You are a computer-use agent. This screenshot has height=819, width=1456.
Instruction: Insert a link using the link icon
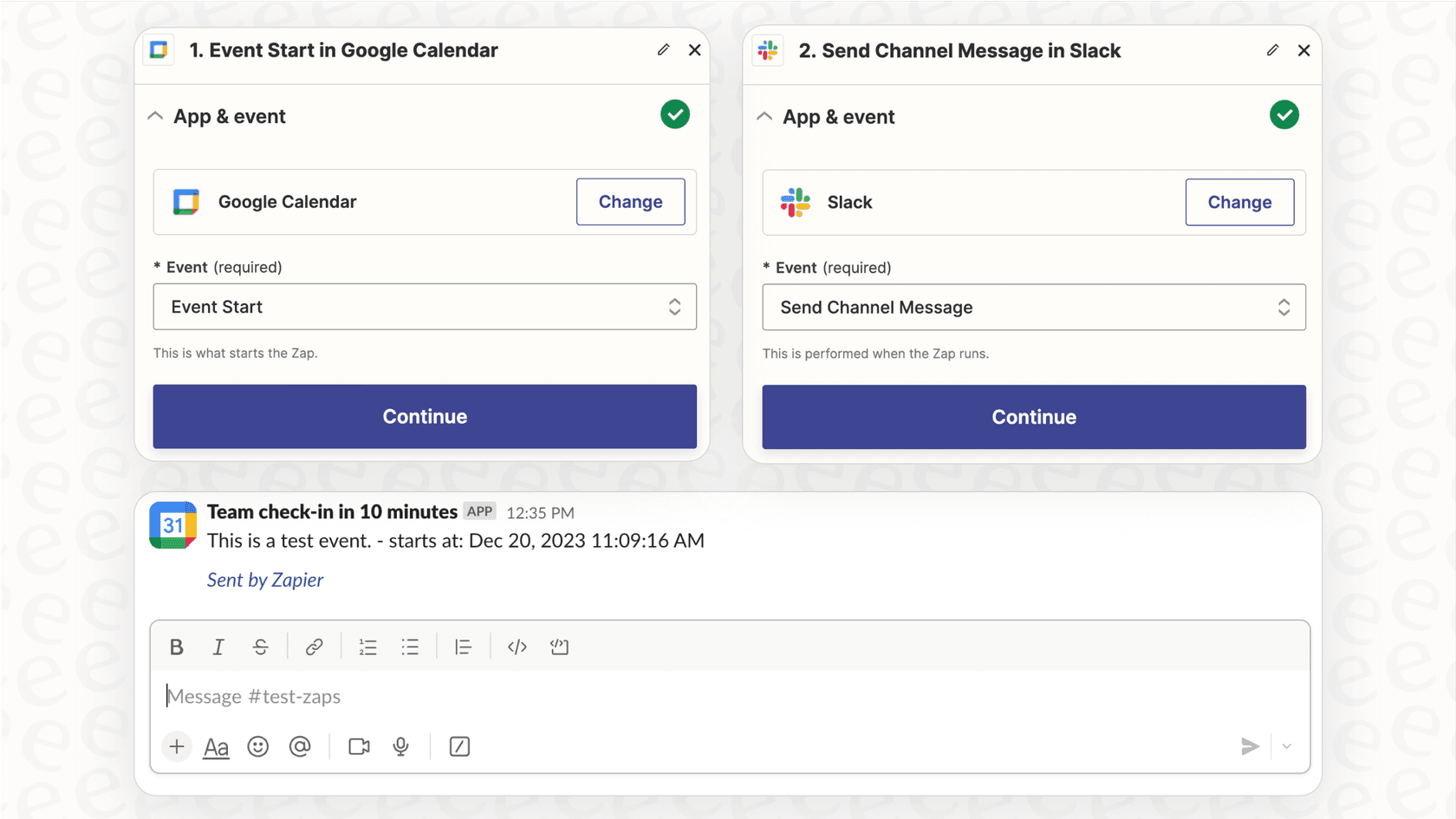314,647
